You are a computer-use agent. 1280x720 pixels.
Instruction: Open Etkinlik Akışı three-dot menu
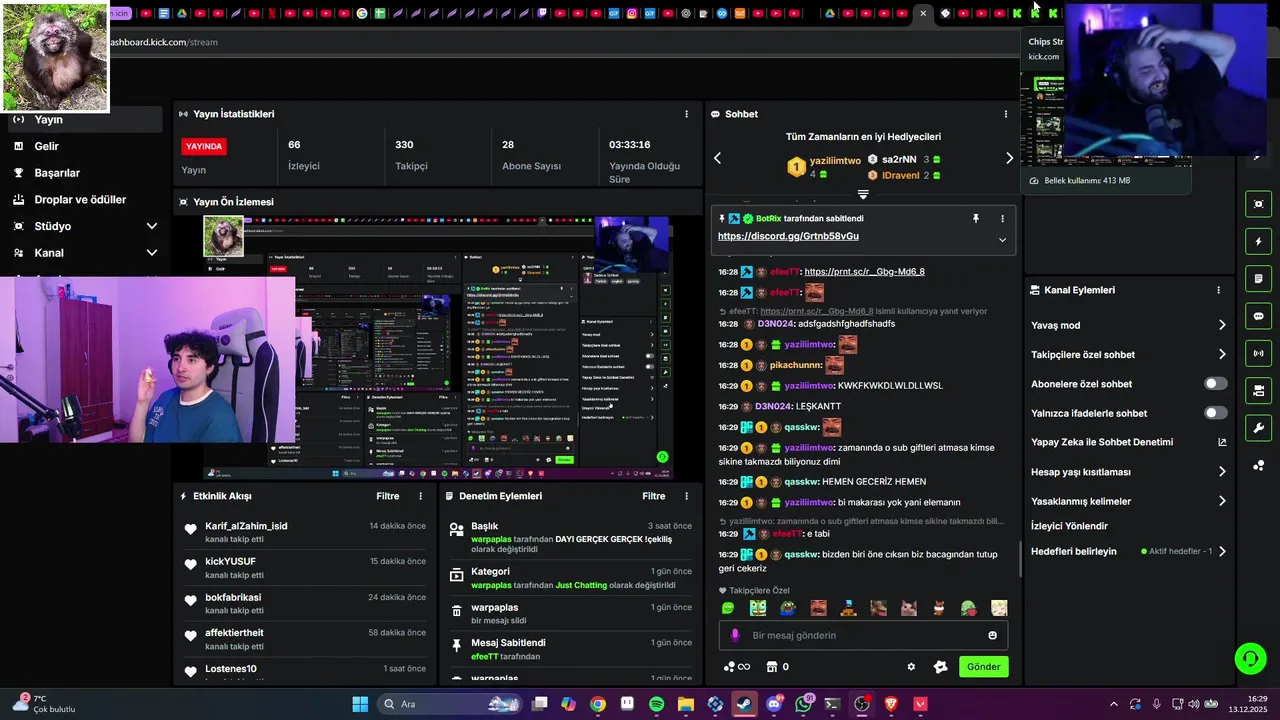420,496
